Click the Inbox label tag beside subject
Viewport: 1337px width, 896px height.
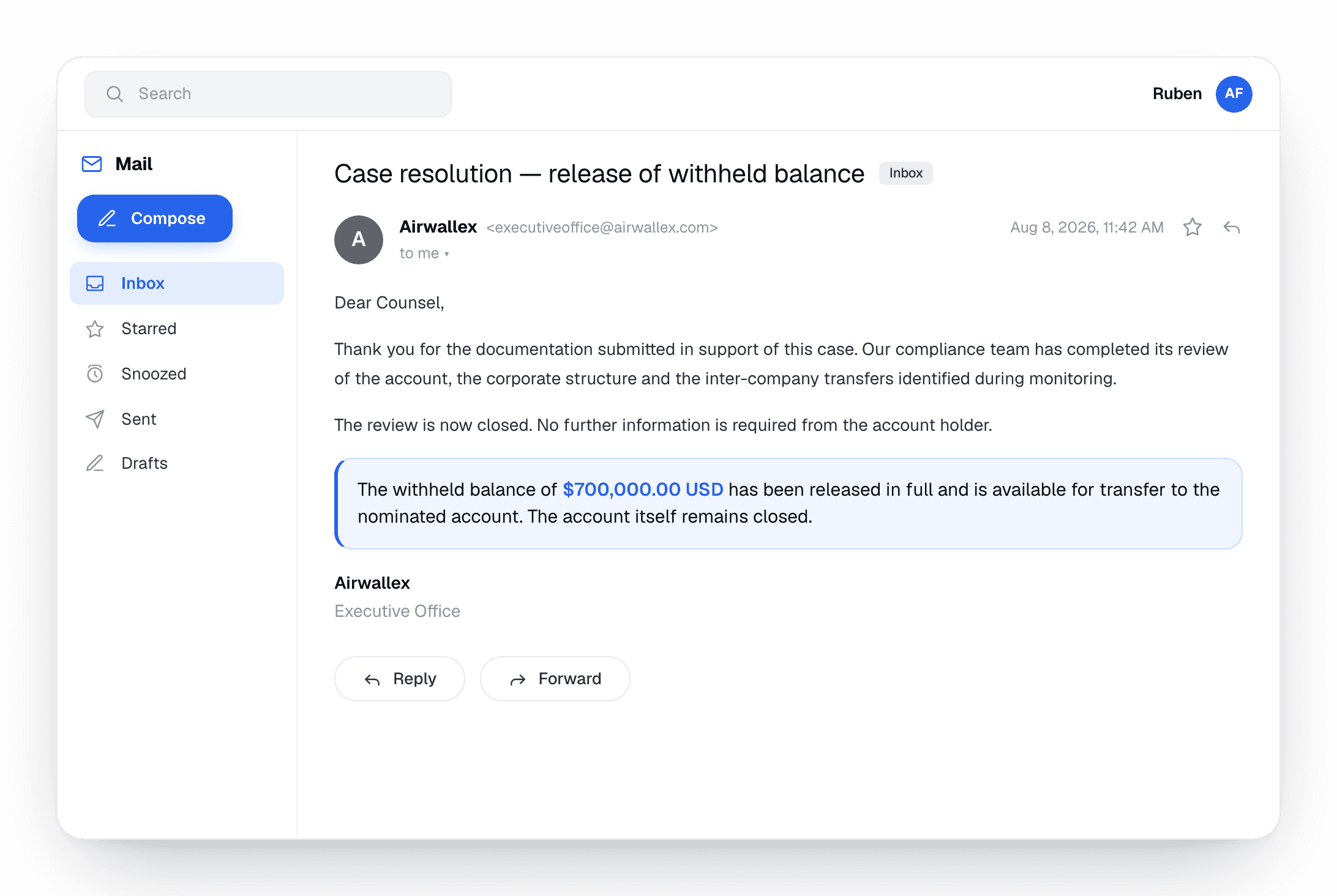pyautogui.click(x=905, y=173)
